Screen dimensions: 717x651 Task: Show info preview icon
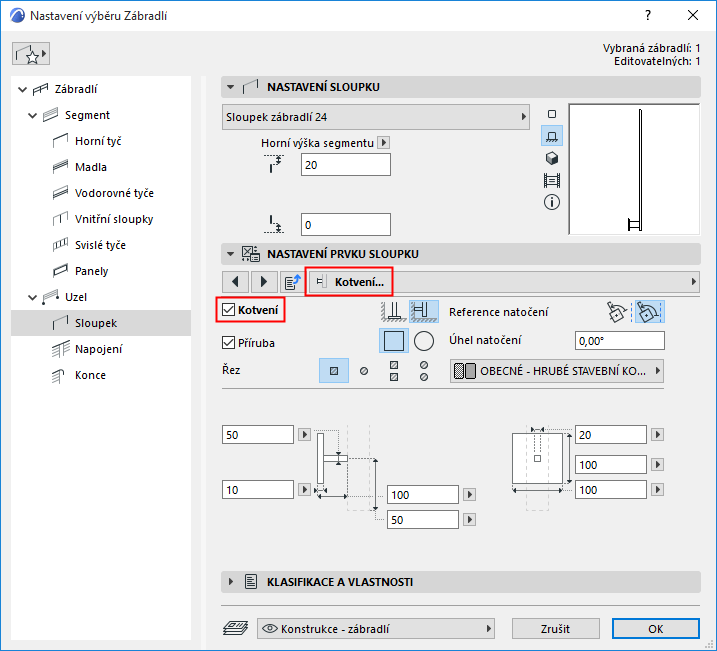(552, 202)
